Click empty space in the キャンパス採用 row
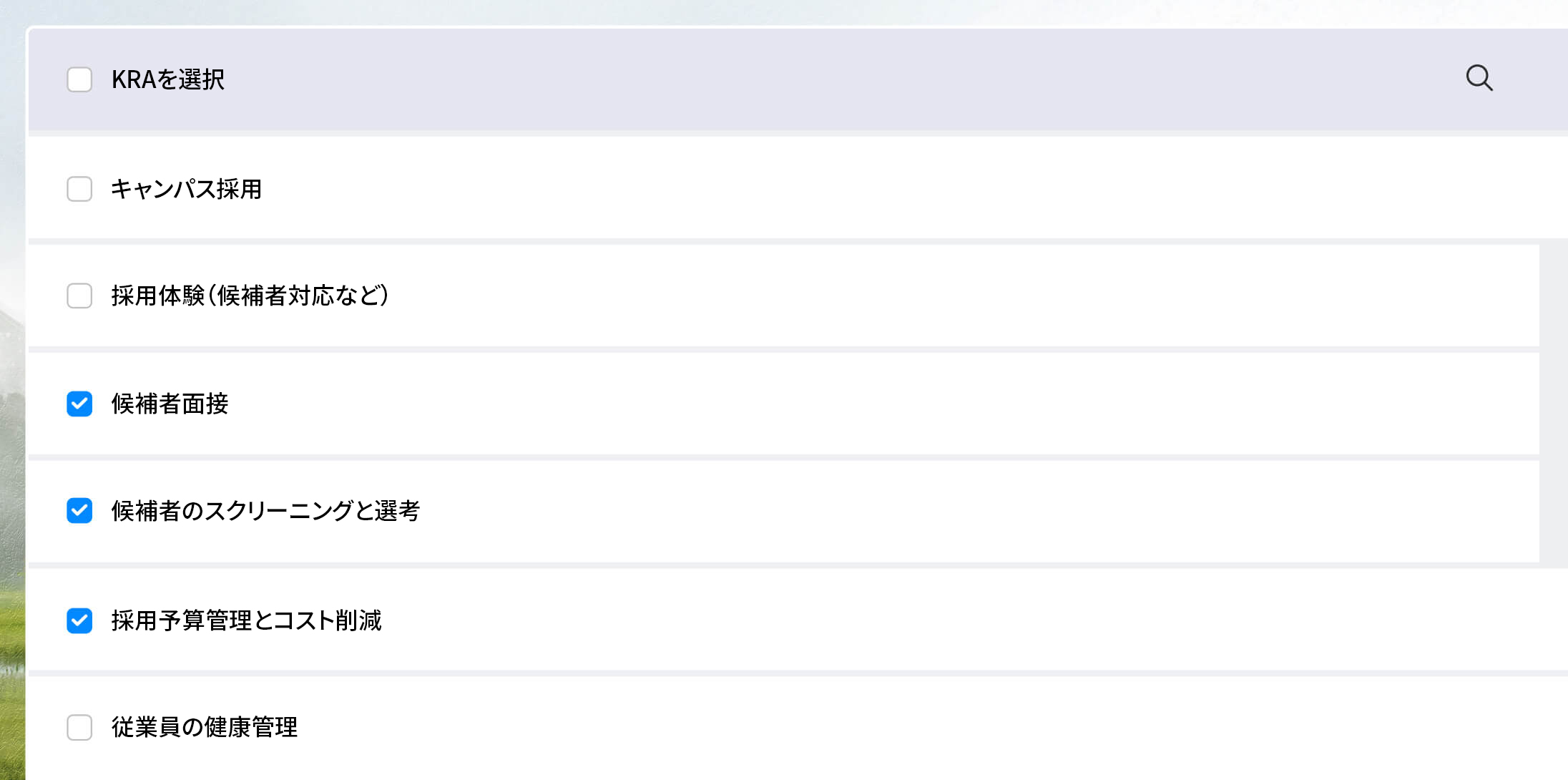Screen dimensions: 1568x780 [x=858, y=189]
